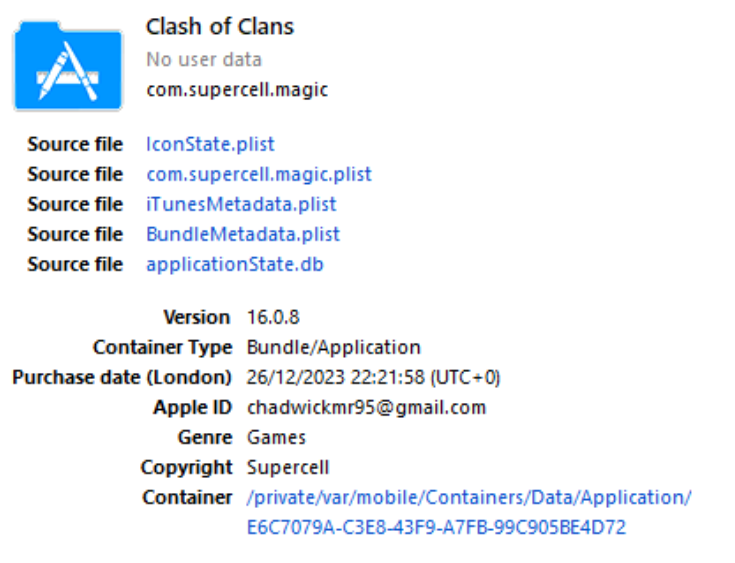Open the iTunesMetadata.plist source file
Viewport: 735px width, 563px height.
[241, 204]
